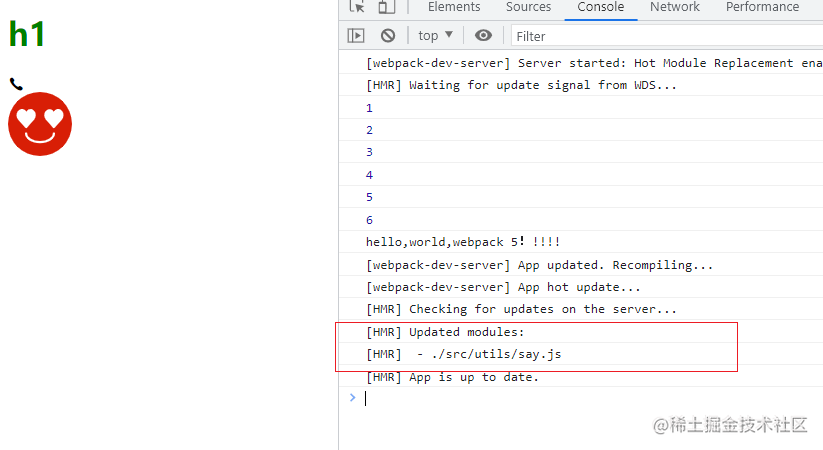Show the console sidebar panel icon
Viewport: 823px width, 450px height.
click(x=356, y=36)
